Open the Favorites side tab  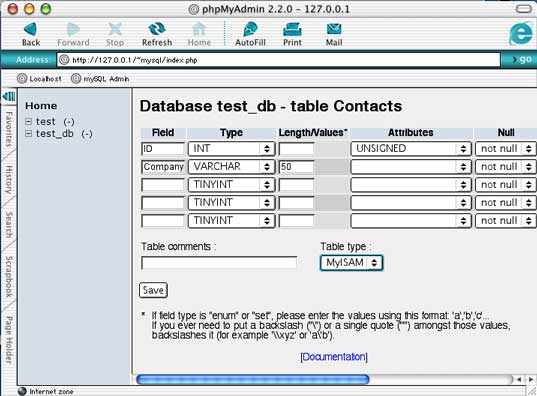tap(9, 129)
